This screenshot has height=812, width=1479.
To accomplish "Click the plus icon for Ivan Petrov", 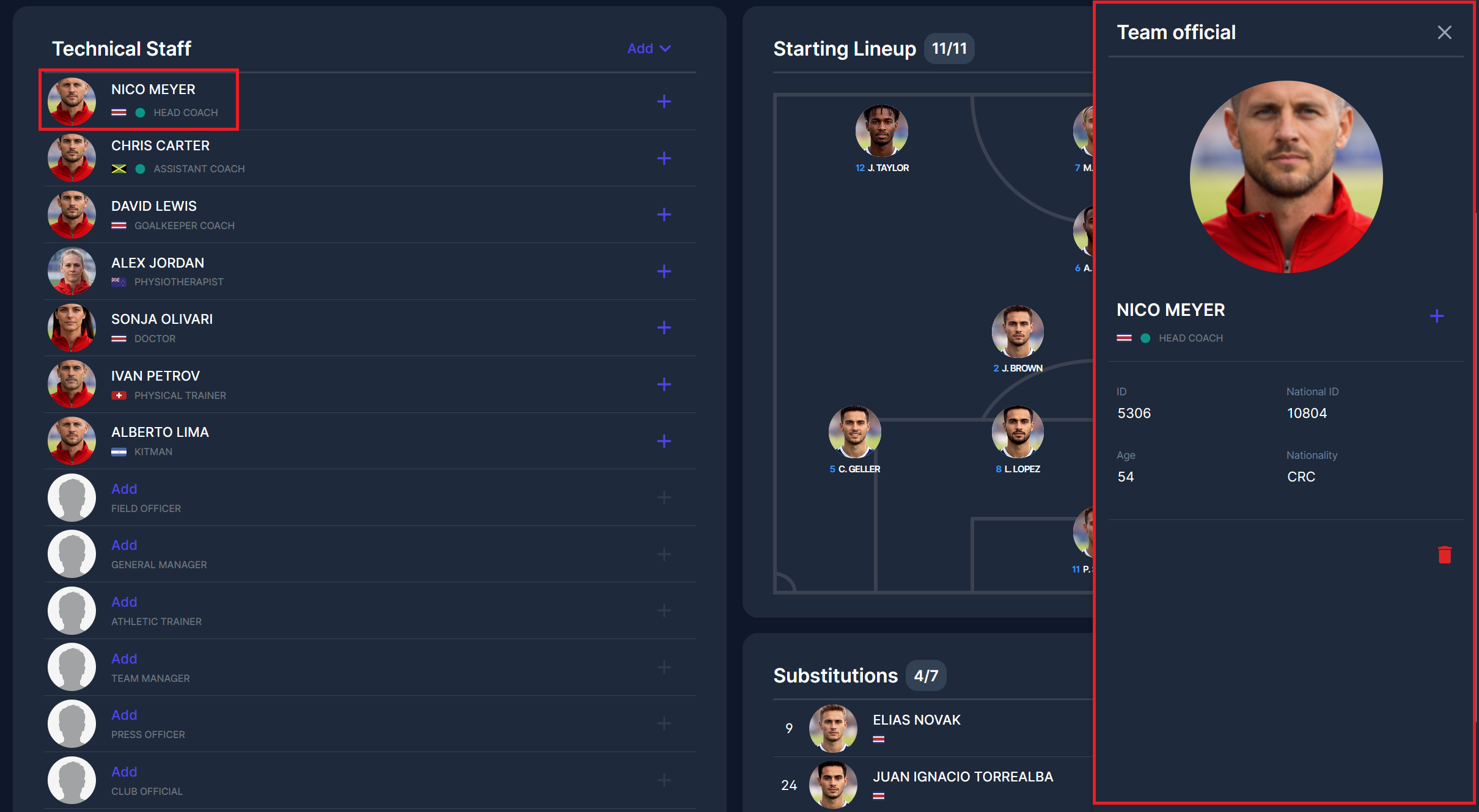I will pyautogui.click(x=664, y=384).
